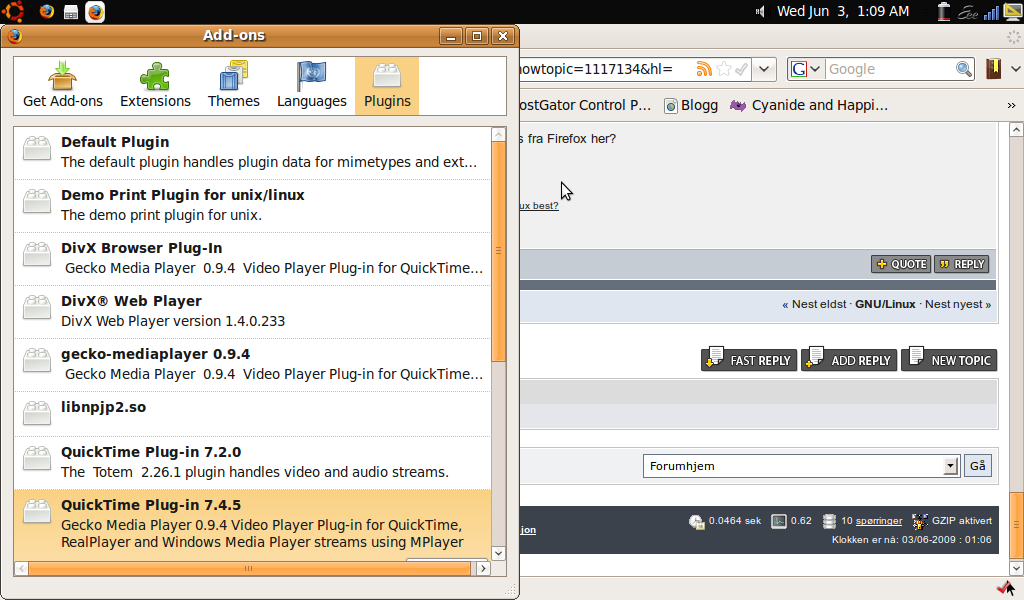This screenshot has height=600, width=1024.
Task: Select the gecko-mediaplayer 0.9.4 entry
Action: tap(252, 364)
